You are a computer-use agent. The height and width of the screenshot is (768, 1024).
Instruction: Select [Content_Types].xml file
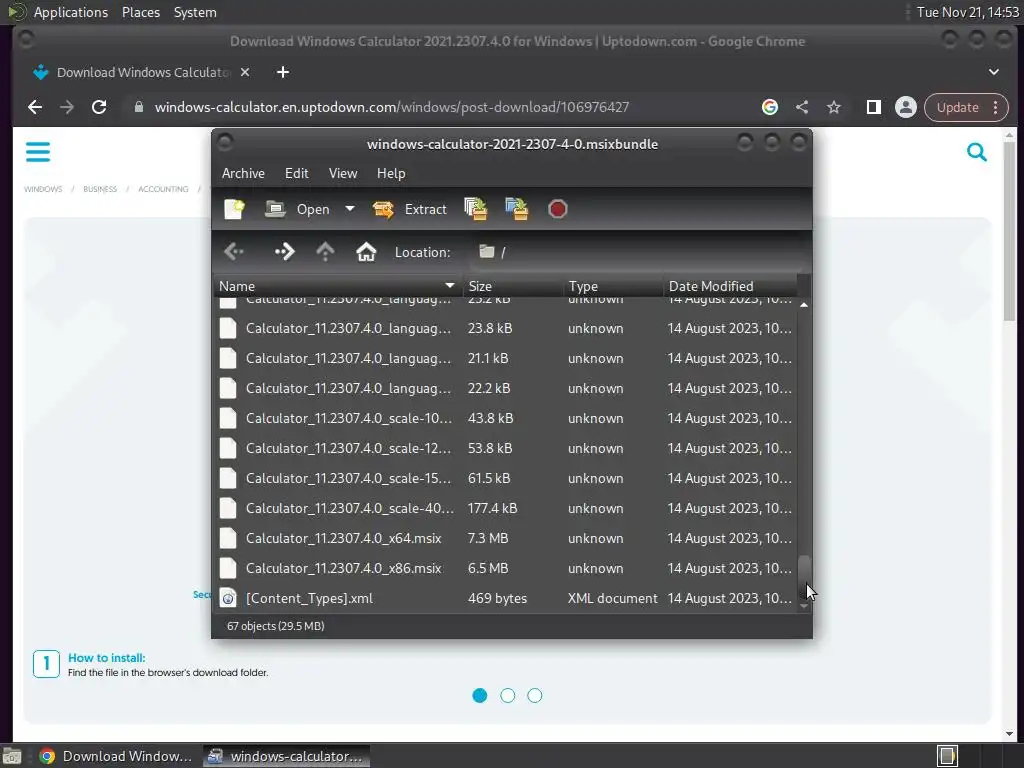point(505,598)
